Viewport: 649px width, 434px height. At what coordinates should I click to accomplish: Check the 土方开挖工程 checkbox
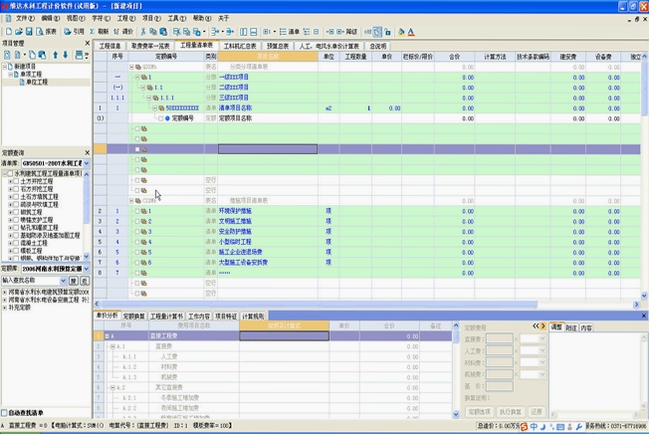pos(16,181)
